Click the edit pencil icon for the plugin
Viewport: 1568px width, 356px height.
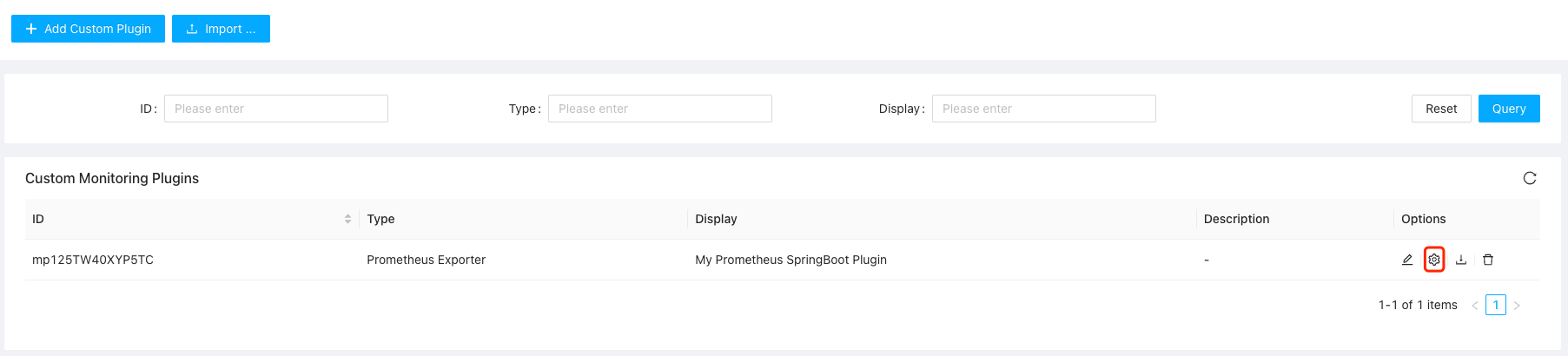click(1407, 260)
